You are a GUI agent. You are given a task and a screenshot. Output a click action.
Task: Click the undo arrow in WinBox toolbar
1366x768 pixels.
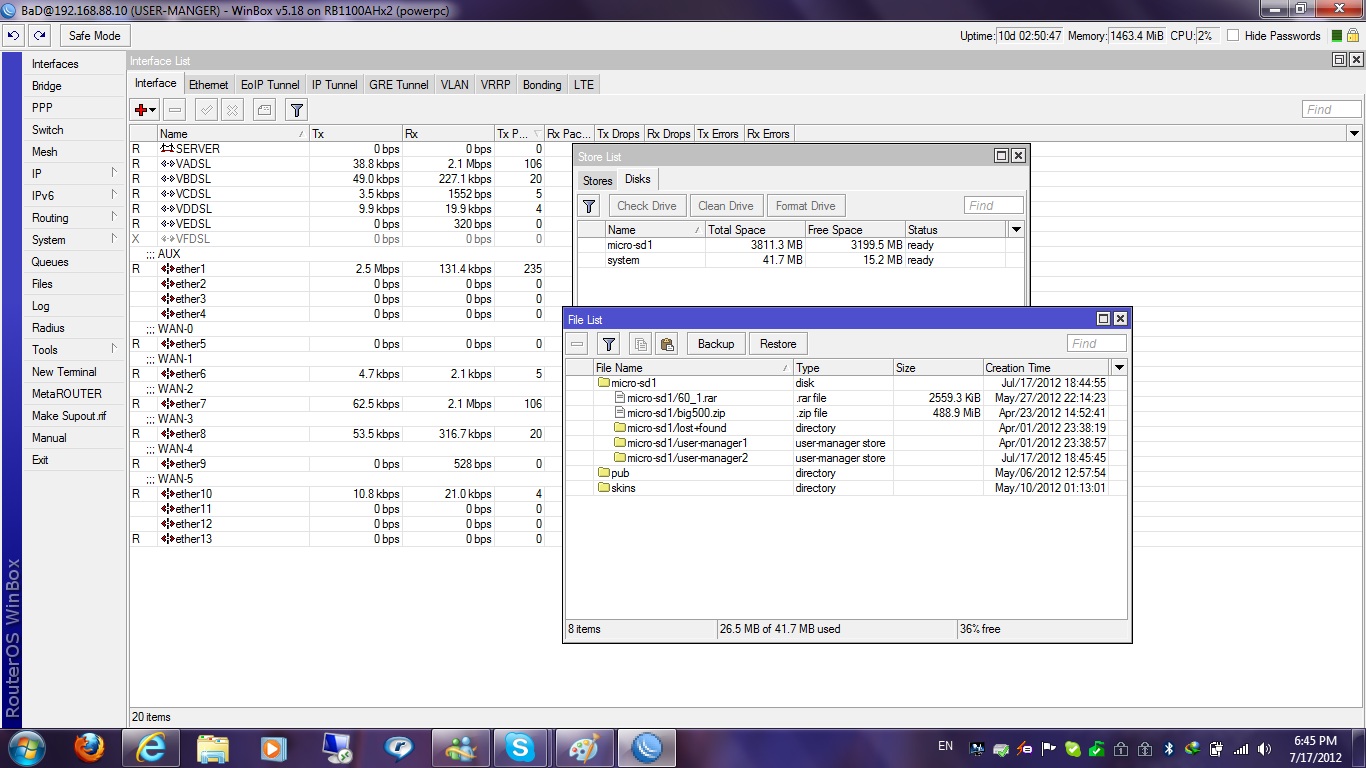[x=13, y=35]
